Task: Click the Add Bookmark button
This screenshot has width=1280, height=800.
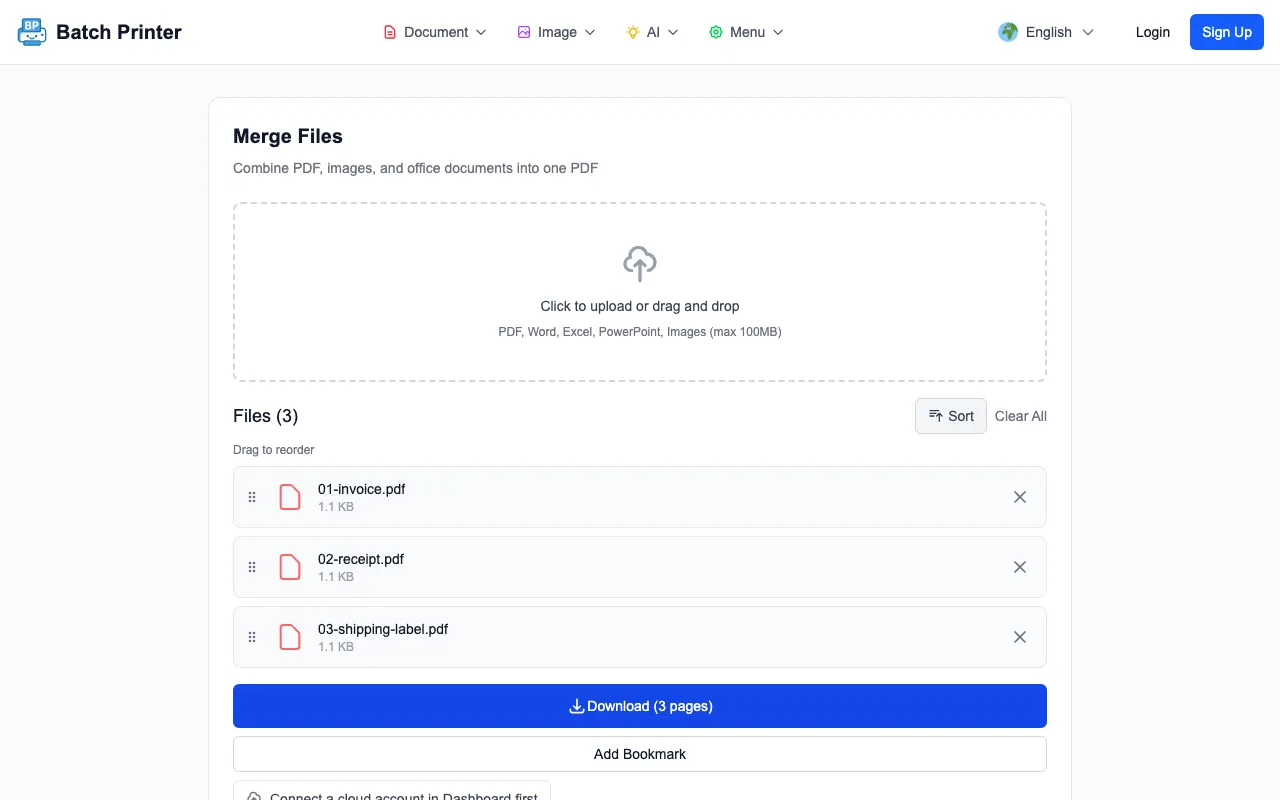Action: tap(640, 754)
